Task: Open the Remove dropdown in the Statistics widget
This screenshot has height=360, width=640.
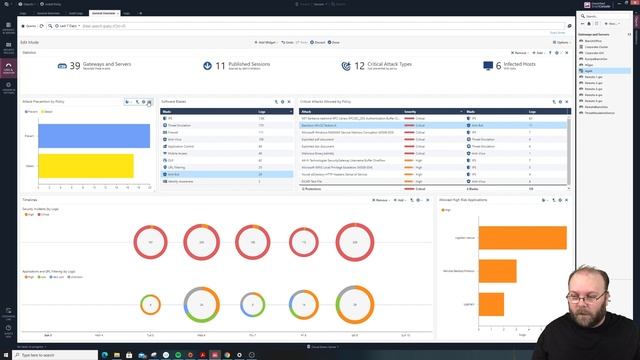Action: 520,53
